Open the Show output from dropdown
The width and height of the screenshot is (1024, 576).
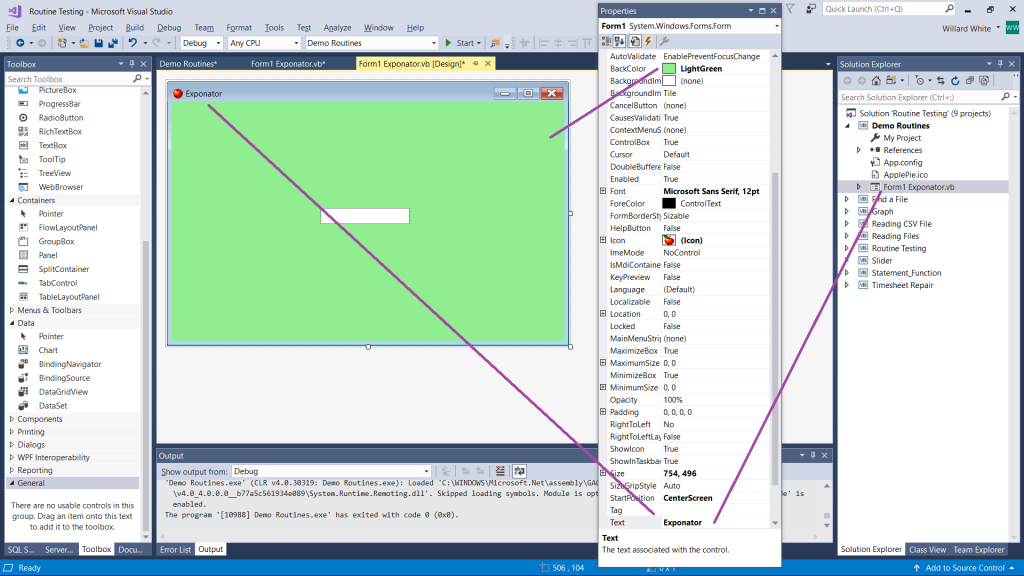[x=331, y=471]
